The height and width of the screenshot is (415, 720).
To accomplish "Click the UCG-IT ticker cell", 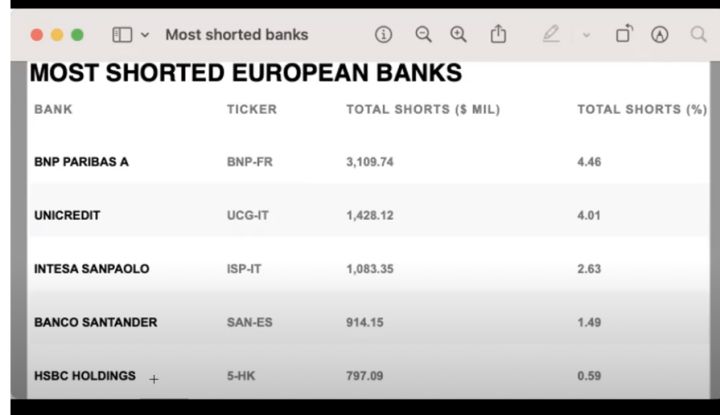I will (250, 215).
